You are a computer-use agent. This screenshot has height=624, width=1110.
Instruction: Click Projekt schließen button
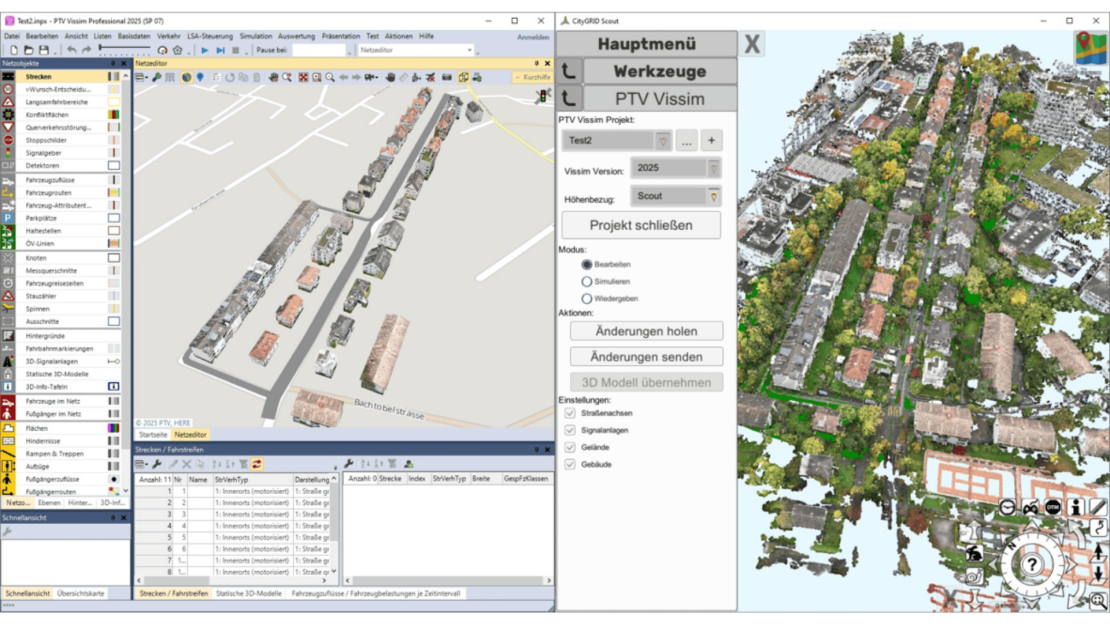(641, 225)
